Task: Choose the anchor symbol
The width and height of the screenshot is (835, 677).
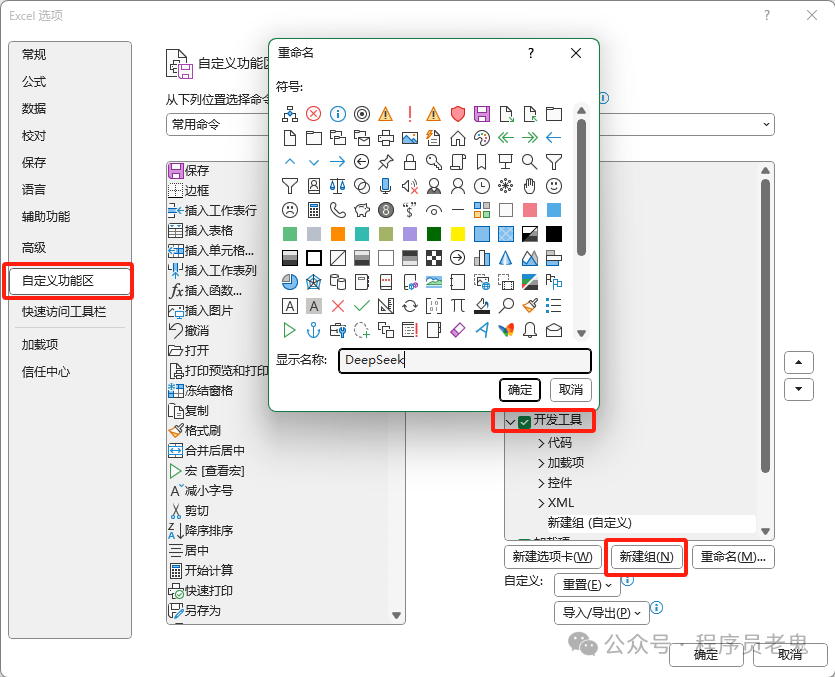Action: tap(314, 330)
